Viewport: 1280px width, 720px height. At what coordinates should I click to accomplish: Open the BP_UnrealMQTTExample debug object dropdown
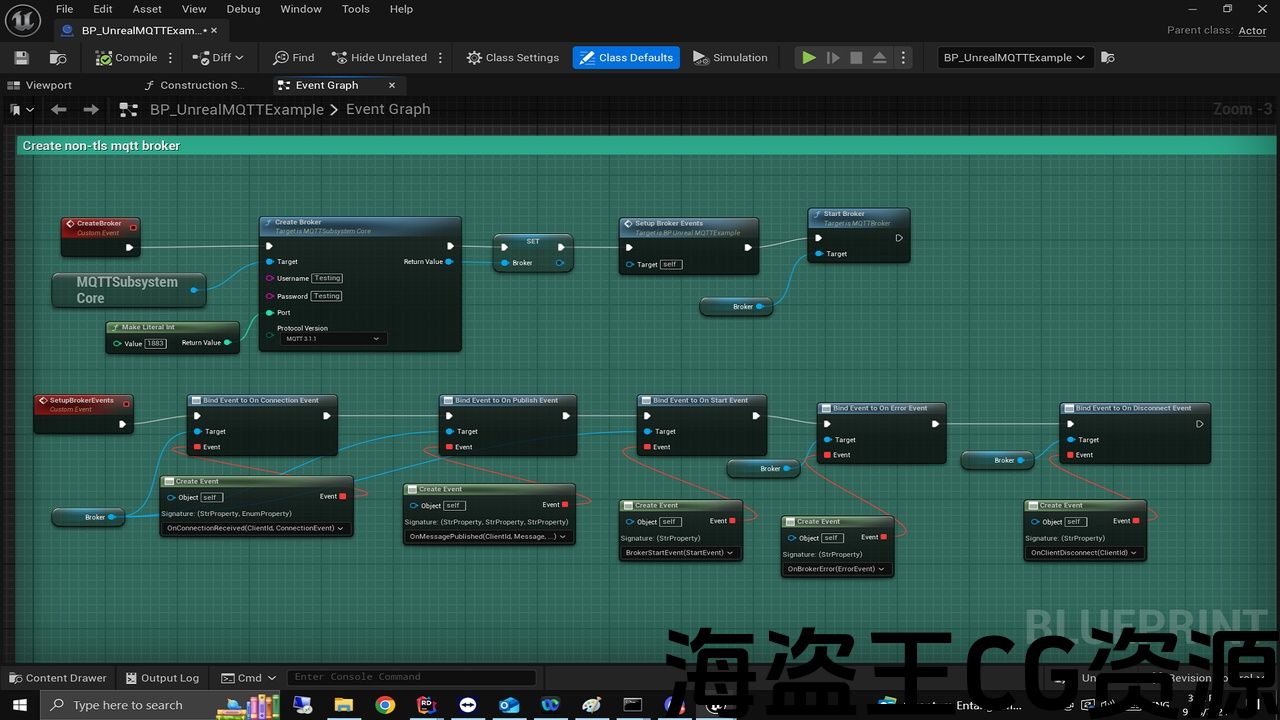click(1014, 58)
